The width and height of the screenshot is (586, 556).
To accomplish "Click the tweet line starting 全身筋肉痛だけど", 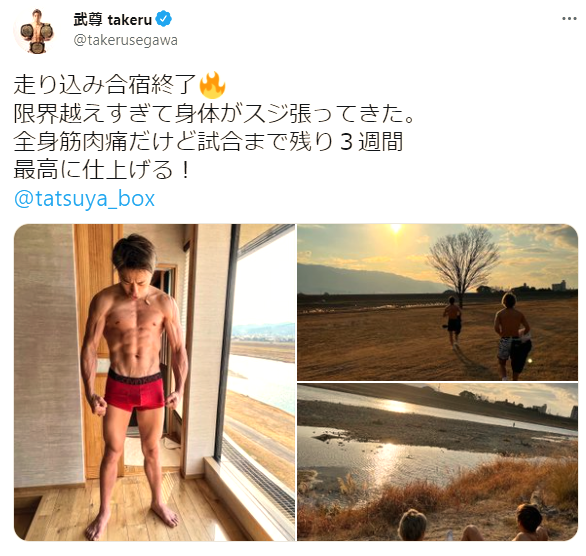I will click(209, 142).
